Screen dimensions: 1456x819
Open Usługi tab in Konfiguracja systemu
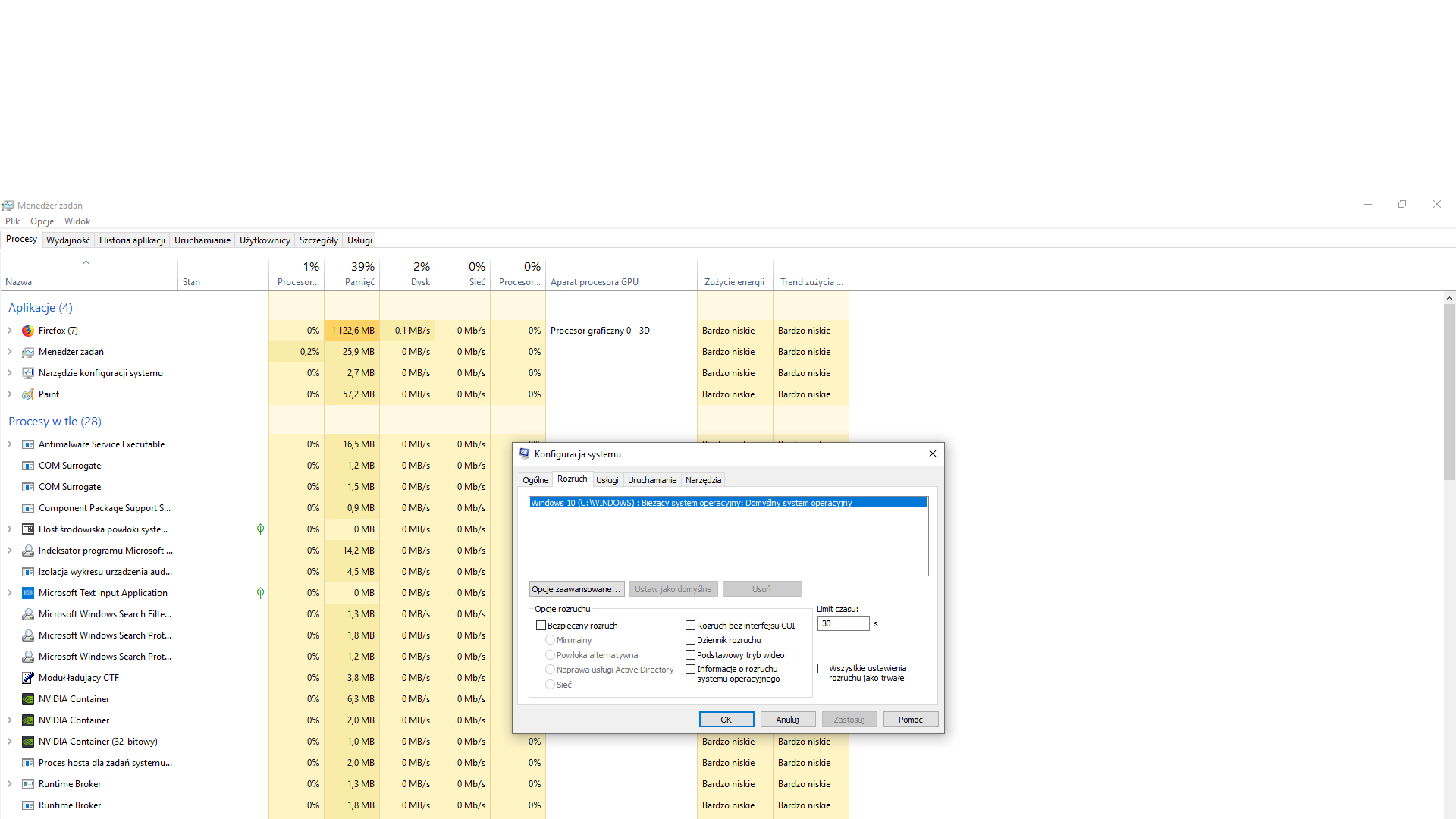click(607, 480)
